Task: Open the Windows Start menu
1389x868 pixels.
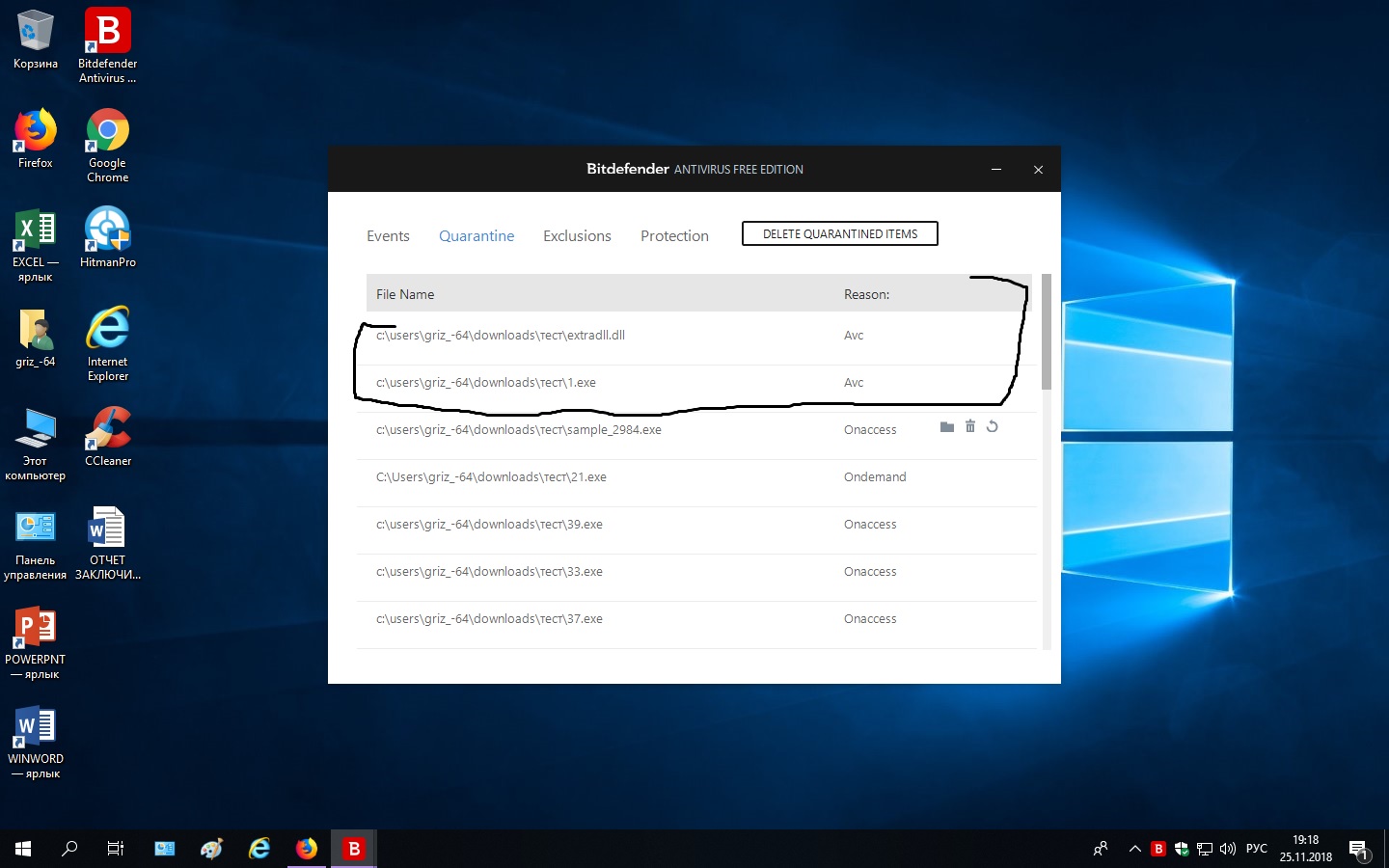Action: pos(23,849)
